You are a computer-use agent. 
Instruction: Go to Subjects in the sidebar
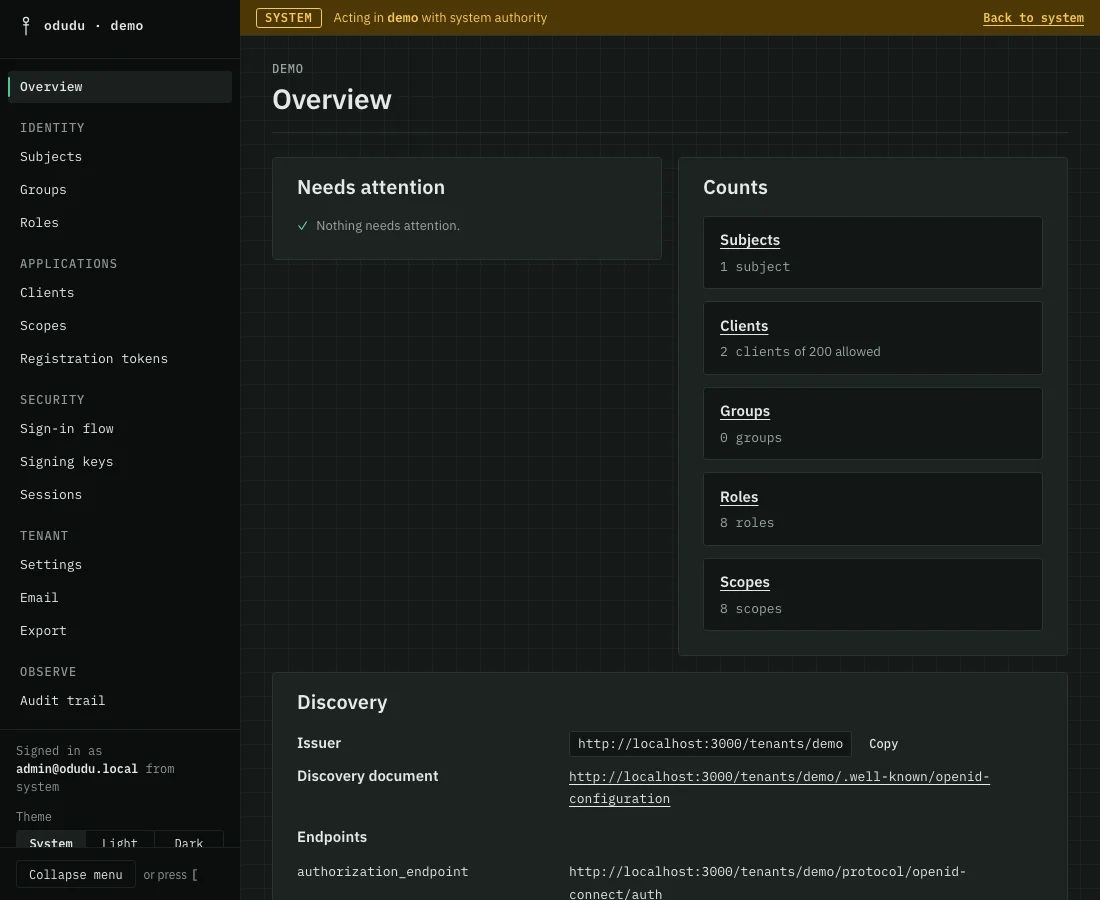click(x=51, y=156)
